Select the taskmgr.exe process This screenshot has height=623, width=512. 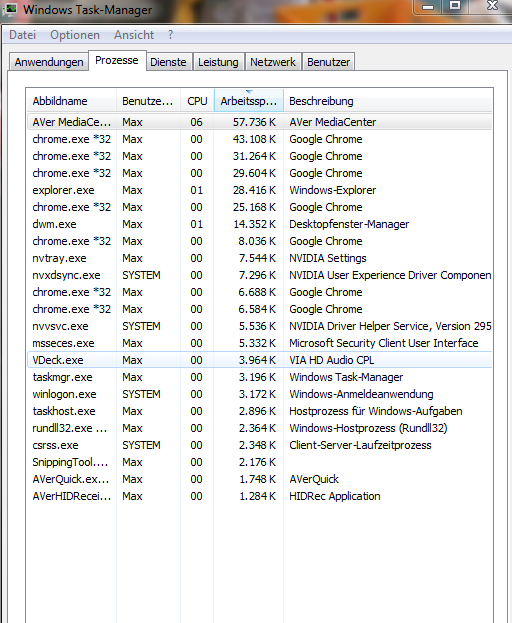click(260, 377)
